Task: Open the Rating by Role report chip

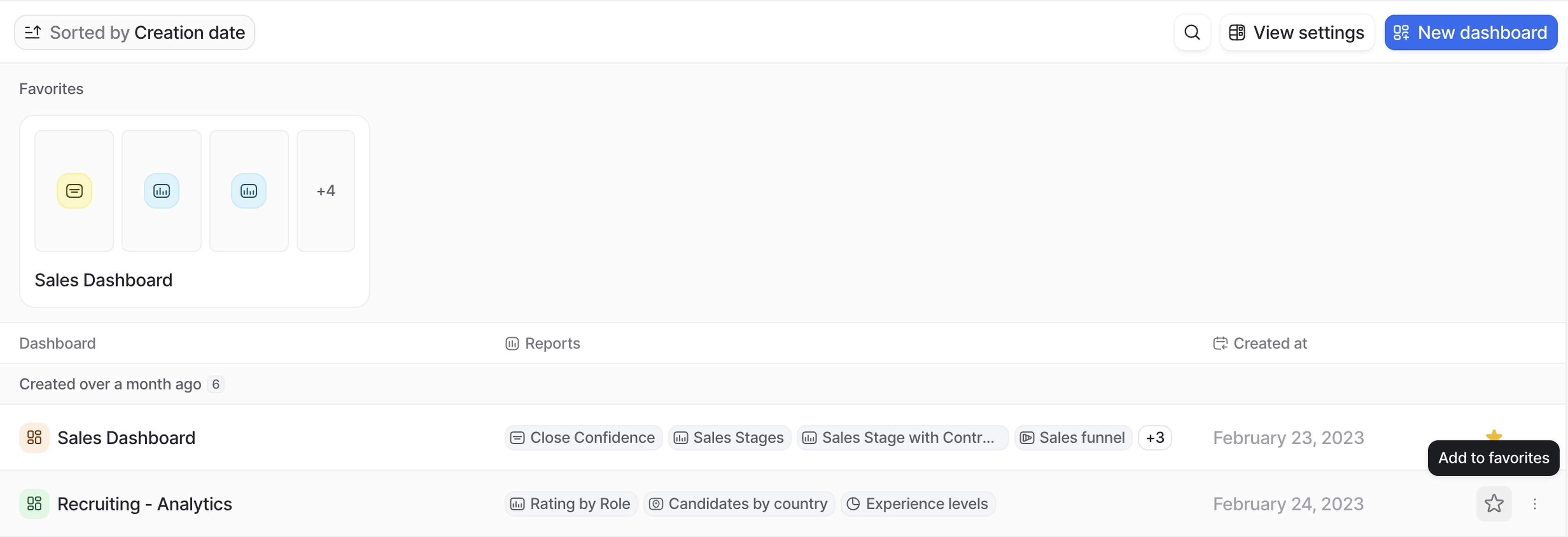Action: tap(571, 504)
